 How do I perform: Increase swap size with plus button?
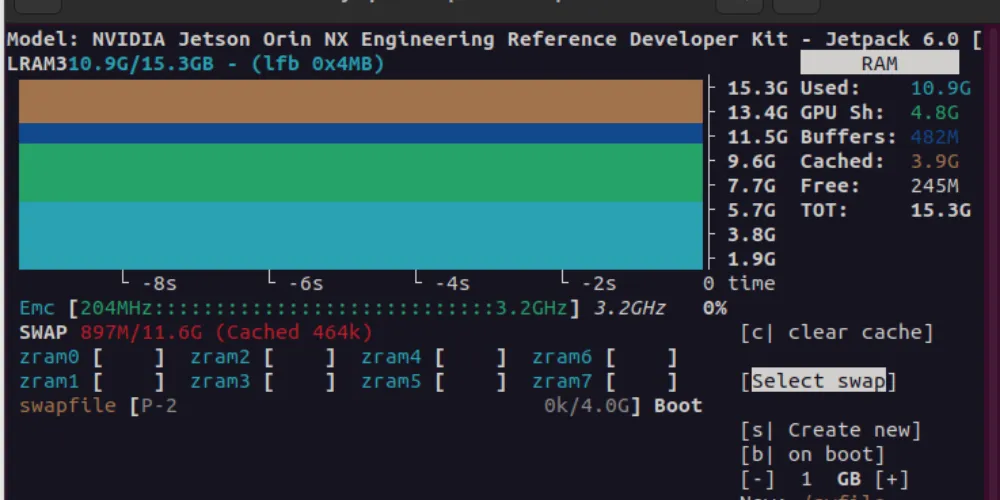[892, 479]
